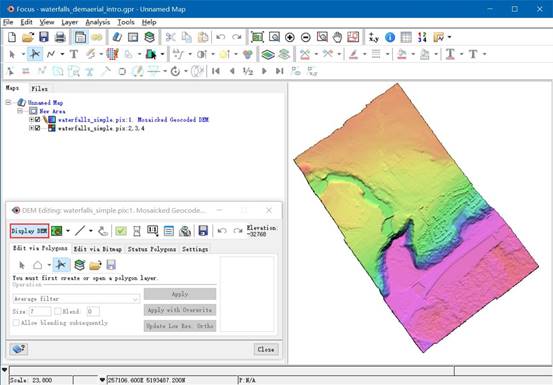This screenshot has height=385, width=553.
Task: Click the New document icon in main toolbar
Action: (x=12, y=37)
